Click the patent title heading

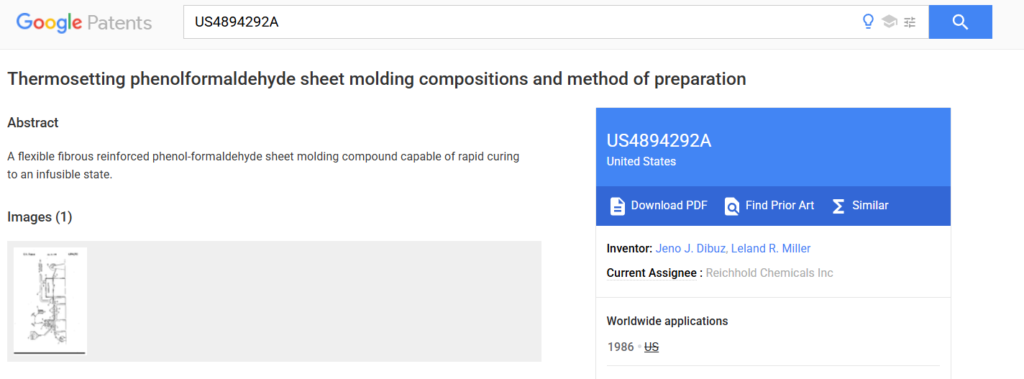tap(376, 79)
